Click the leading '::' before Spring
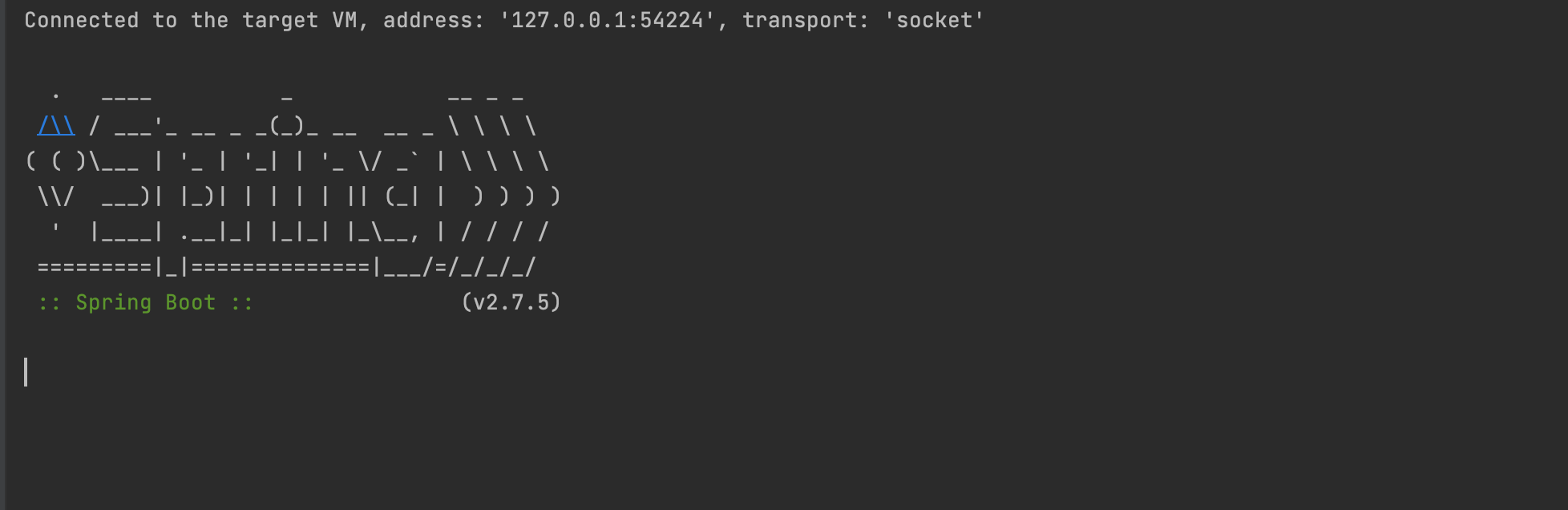 click(x=50, y=302)
